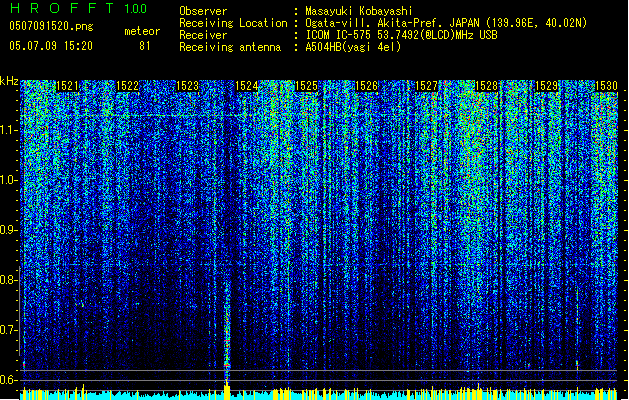
Task: Click the 1524 time marker
Action: 246,86
